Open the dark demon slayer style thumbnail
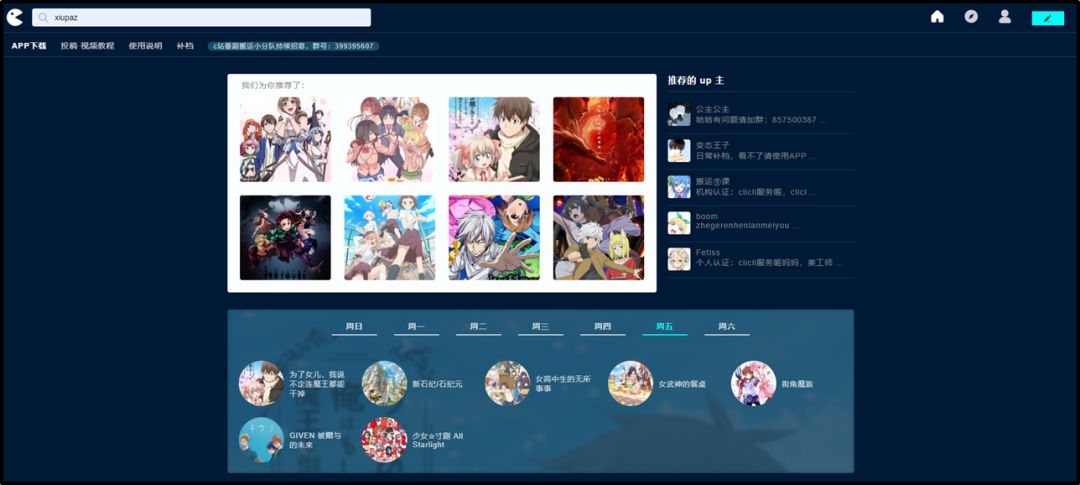1080x485 pixels. coord(285,238)
